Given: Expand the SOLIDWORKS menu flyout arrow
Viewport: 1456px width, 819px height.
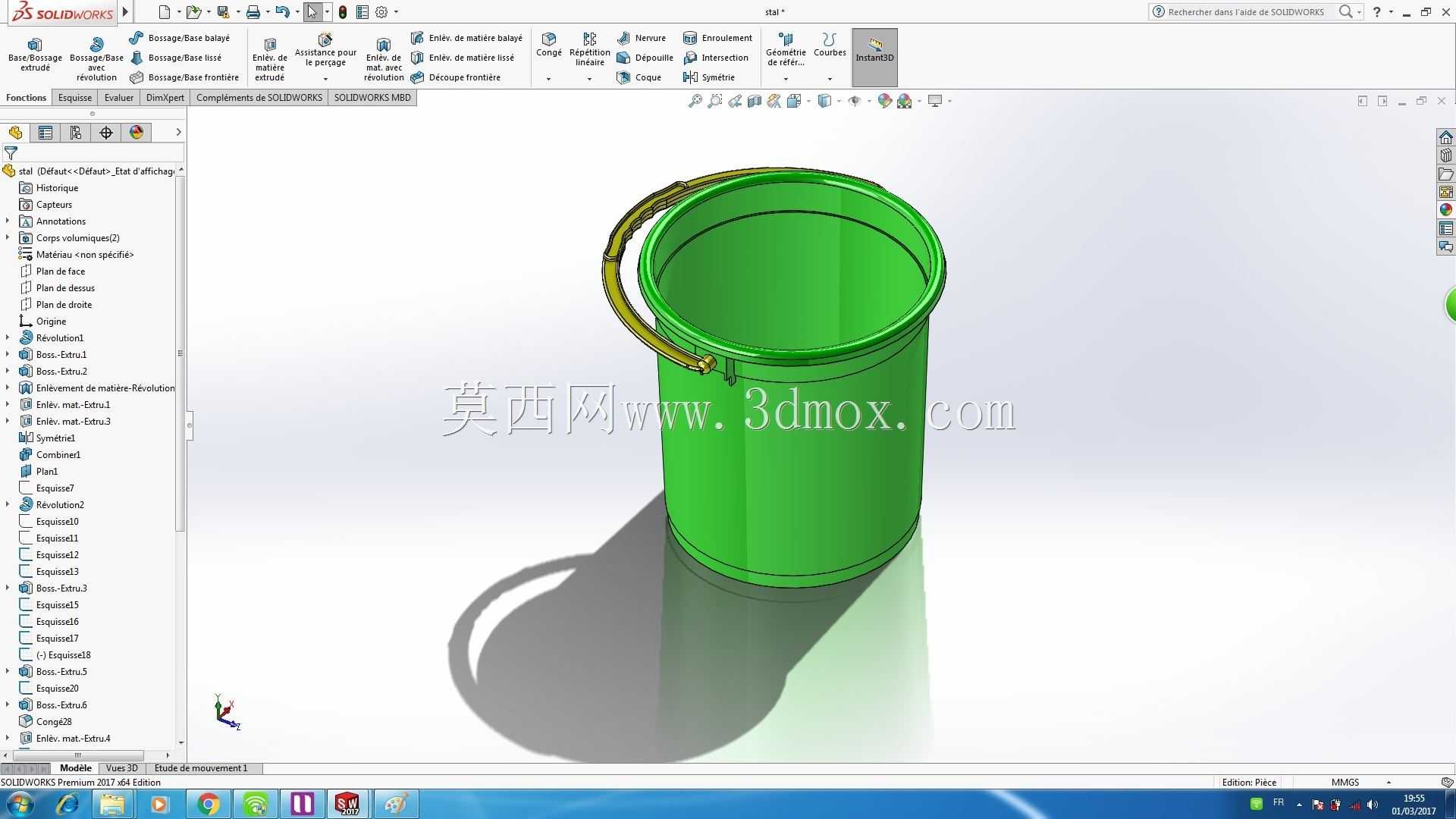Looking at the screenshot, I should pos(126,12).
